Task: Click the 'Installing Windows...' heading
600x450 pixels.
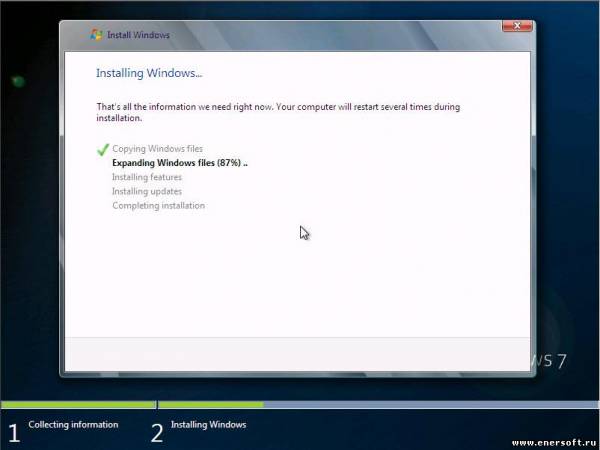Action: click(149, 73)
